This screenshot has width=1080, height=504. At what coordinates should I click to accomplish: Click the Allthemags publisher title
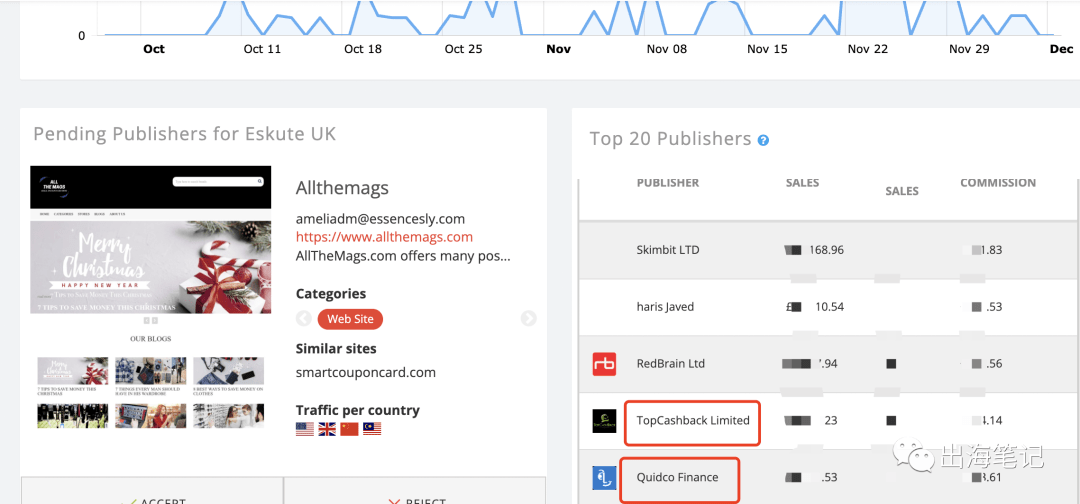pyautogui.click(x=342, y=188)
